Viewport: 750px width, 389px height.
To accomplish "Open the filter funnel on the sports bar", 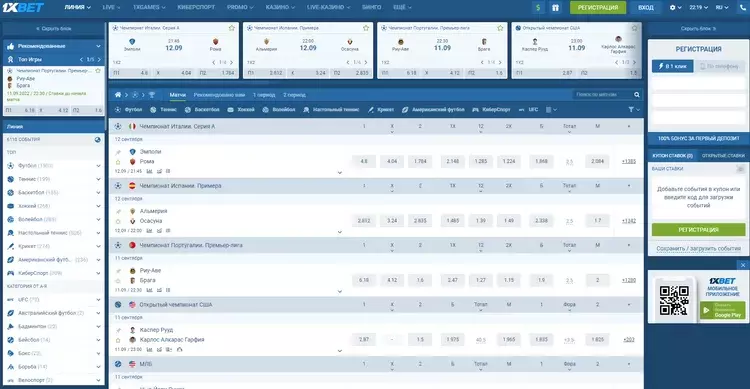I will pos(631,110).
